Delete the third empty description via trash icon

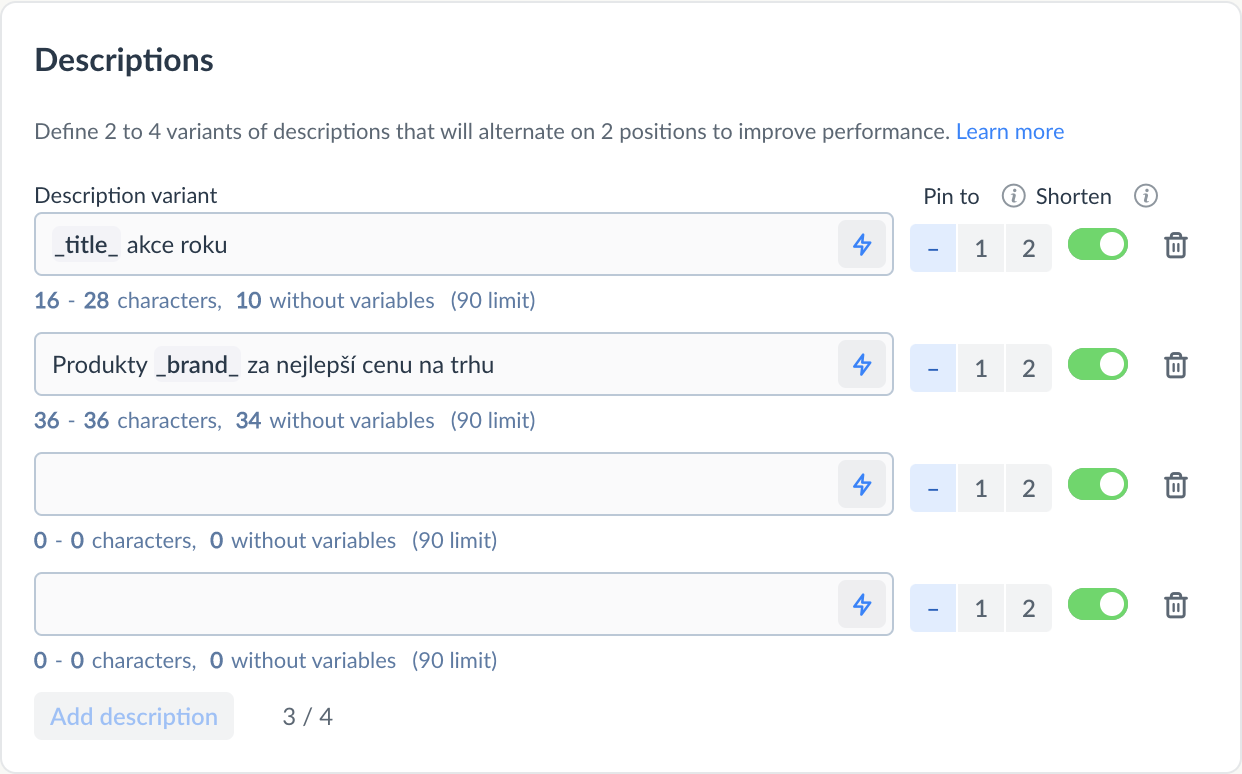coord(1176,485)
